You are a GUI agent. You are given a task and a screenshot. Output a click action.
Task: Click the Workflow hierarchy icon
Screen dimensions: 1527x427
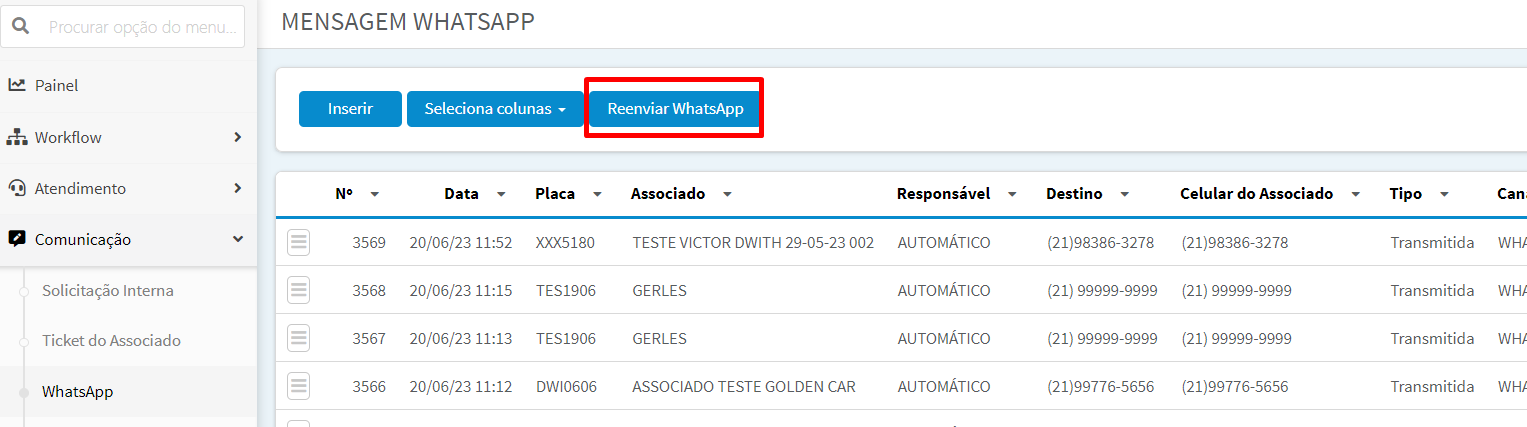click(x=17, y=137)
